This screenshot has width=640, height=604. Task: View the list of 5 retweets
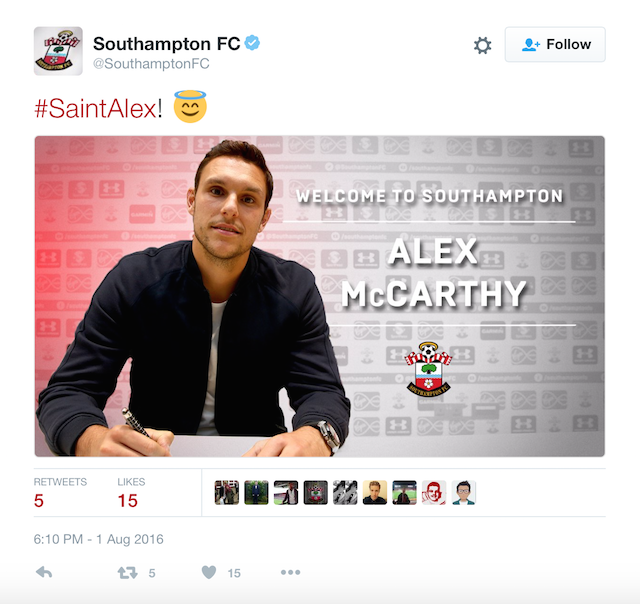60,493
